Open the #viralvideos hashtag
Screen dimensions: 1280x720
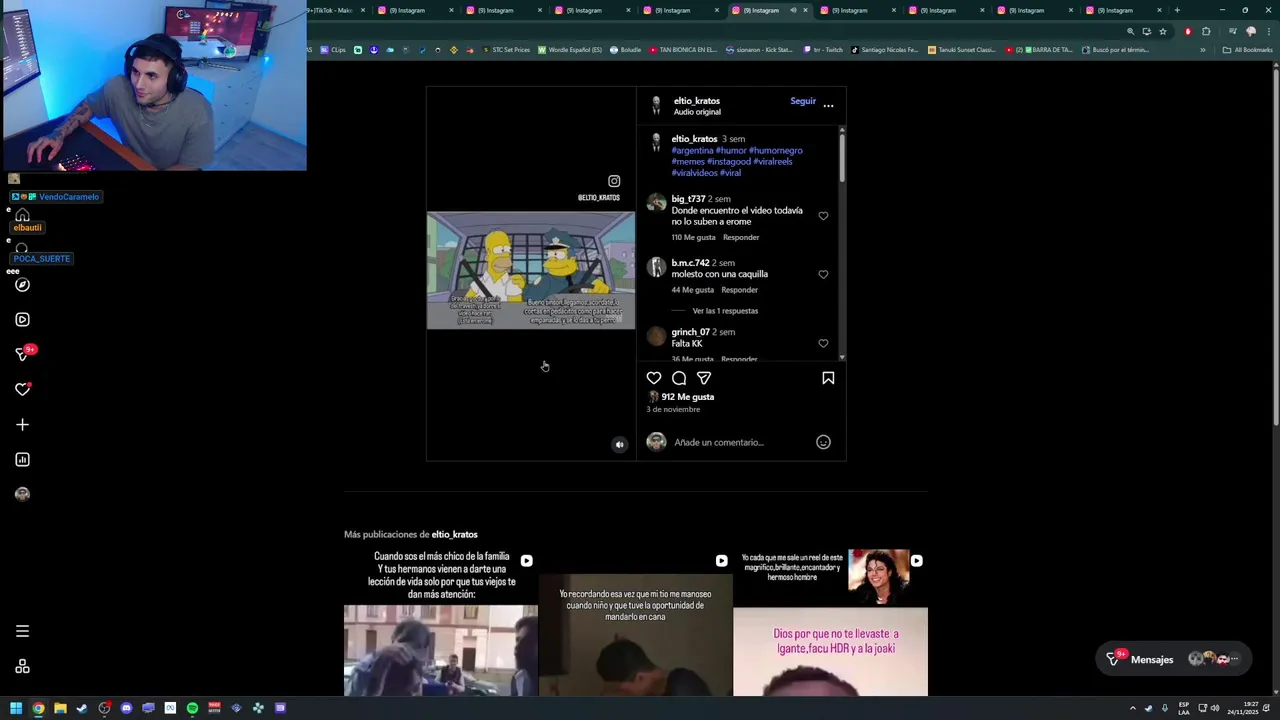(694, 173)
